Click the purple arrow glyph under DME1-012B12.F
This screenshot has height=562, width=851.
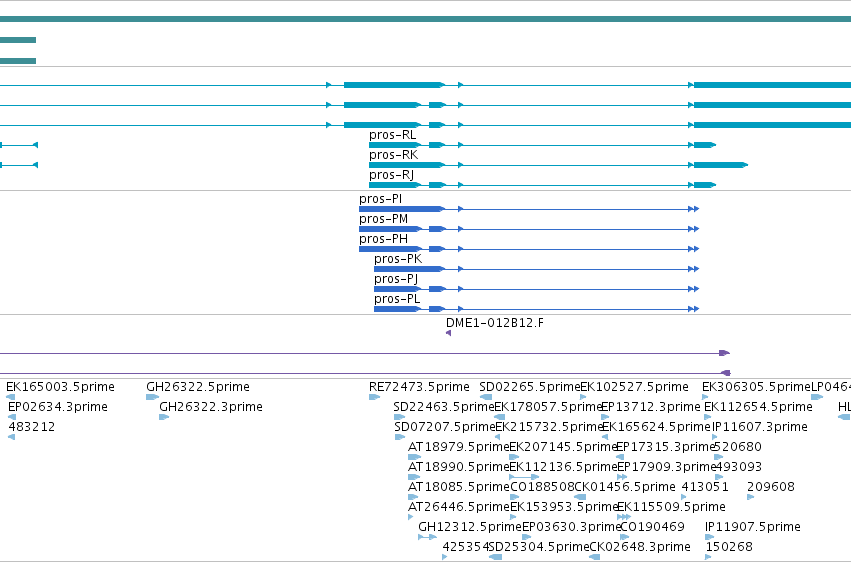pos(448,333)
